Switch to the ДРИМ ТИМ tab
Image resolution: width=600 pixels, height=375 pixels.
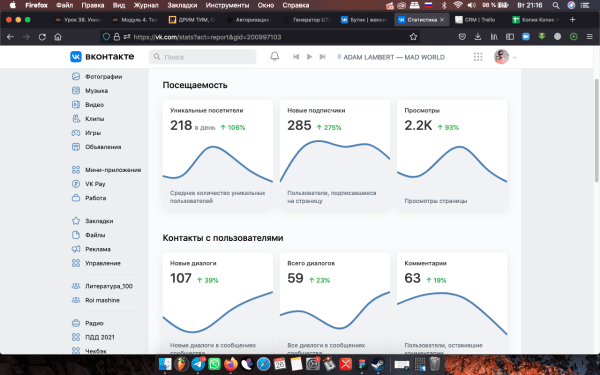tap(191, 20)
